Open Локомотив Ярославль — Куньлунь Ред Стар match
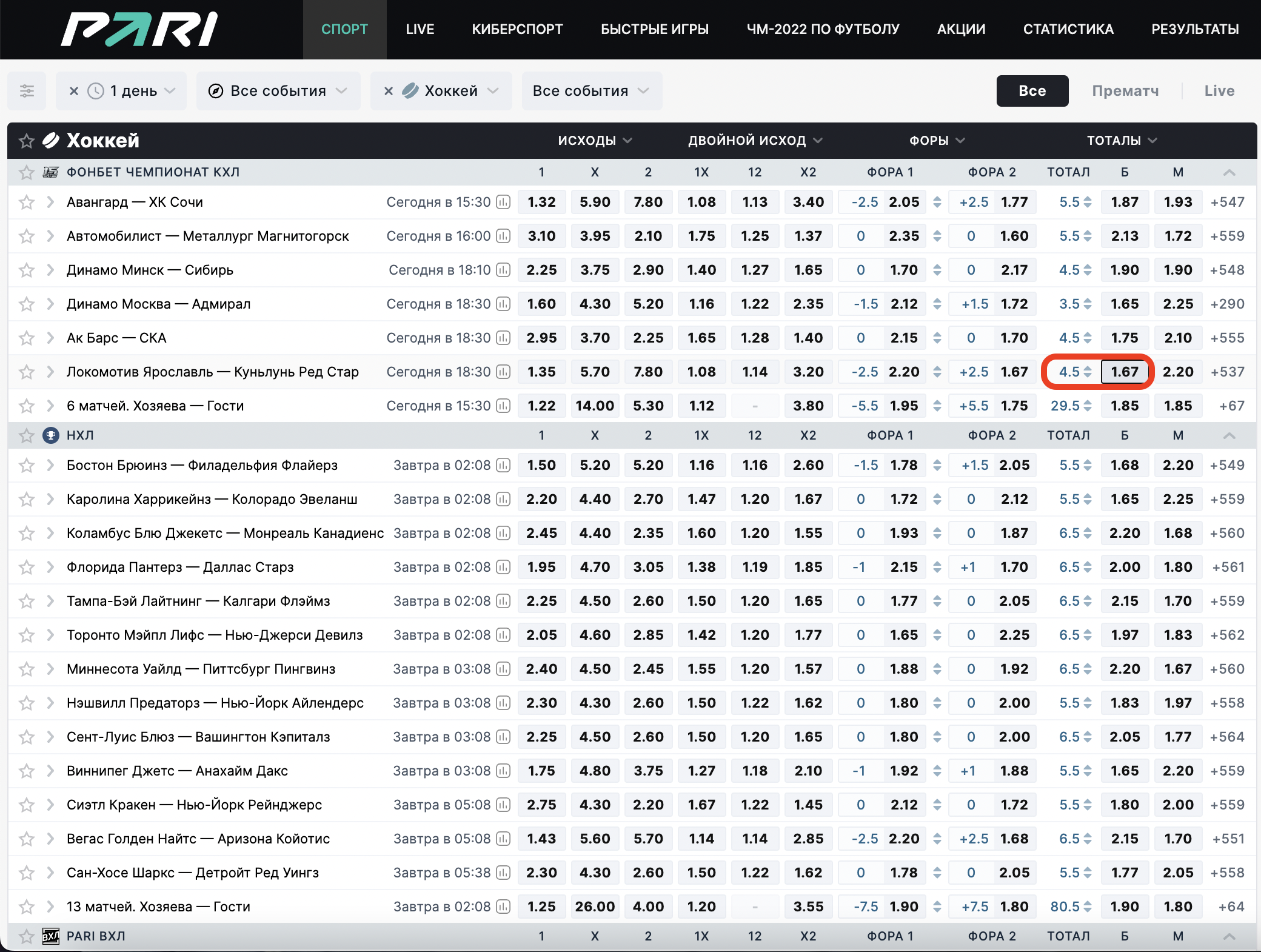This screenshot has width=1261, height=952. point(213,372)
